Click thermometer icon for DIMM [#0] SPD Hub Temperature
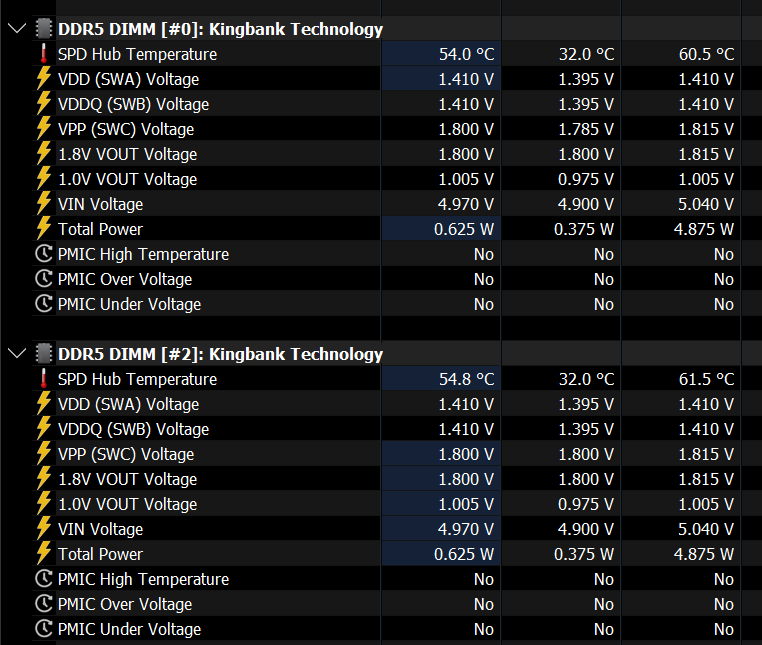The height and width of the screenshot is (645, 762). pyautogui.click(x=44, y=54)
